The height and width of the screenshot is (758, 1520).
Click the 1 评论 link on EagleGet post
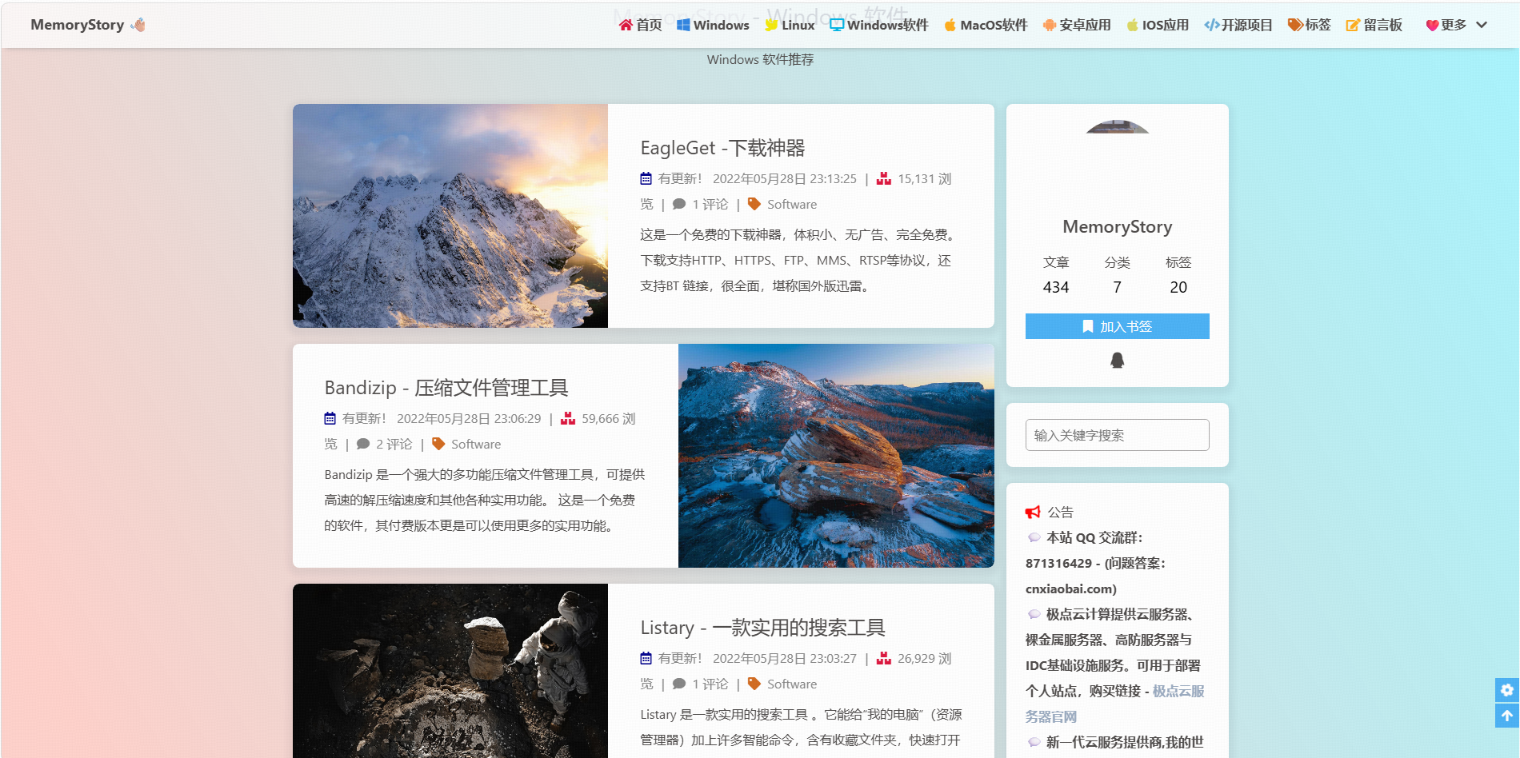(710, 204)
